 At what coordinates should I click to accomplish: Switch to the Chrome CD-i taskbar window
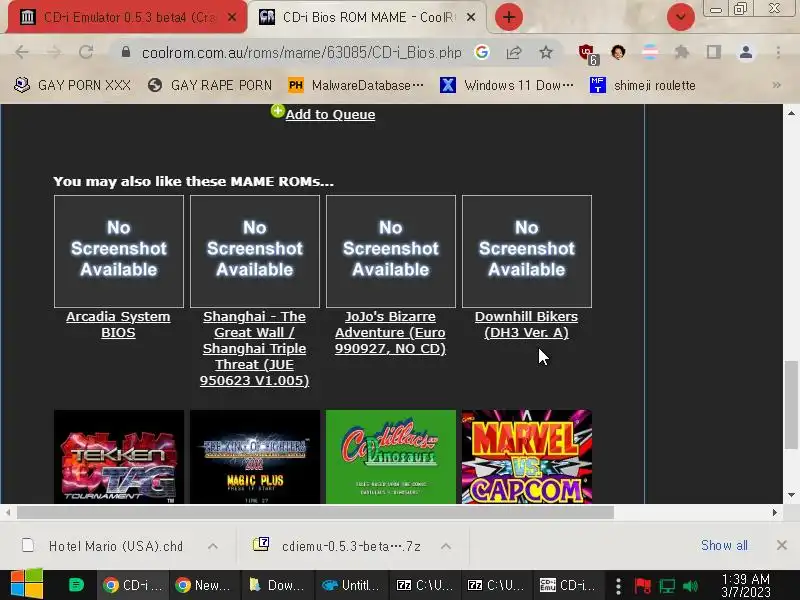pos(132,585)
